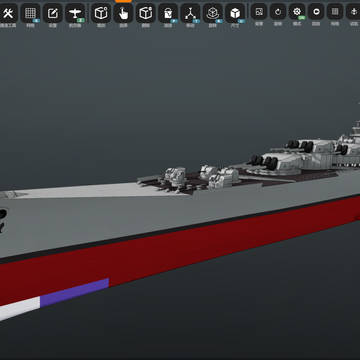Click the circular play arrow icon
The width and height of the screenshot is (360, 360).
tap(316, 12)
